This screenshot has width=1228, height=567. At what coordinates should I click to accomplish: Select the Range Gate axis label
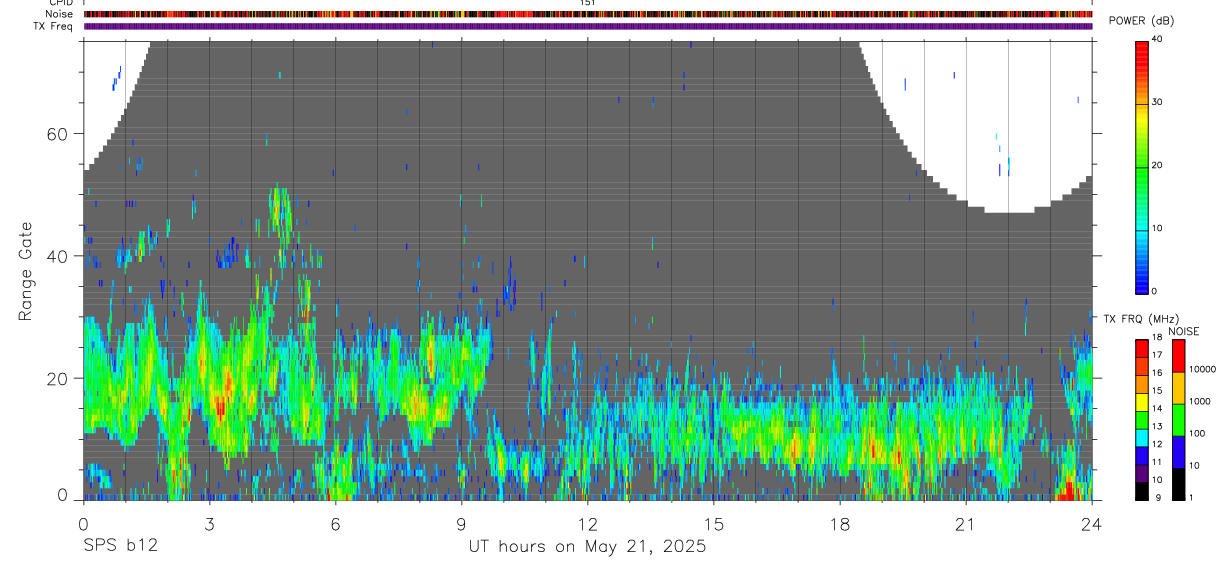(26, 272)
